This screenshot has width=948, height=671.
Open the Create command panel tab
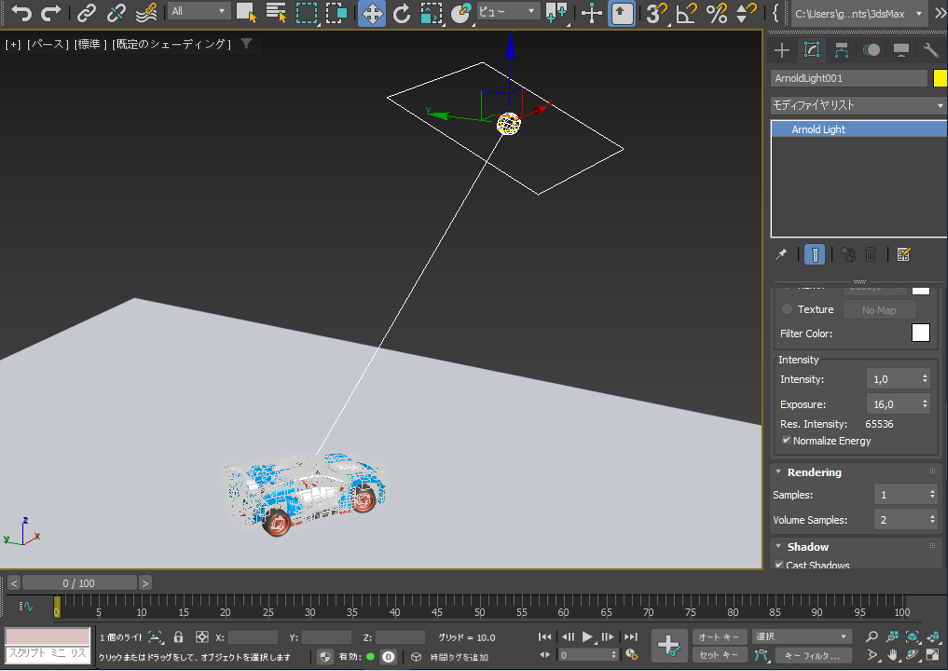[x=782, y=50]
